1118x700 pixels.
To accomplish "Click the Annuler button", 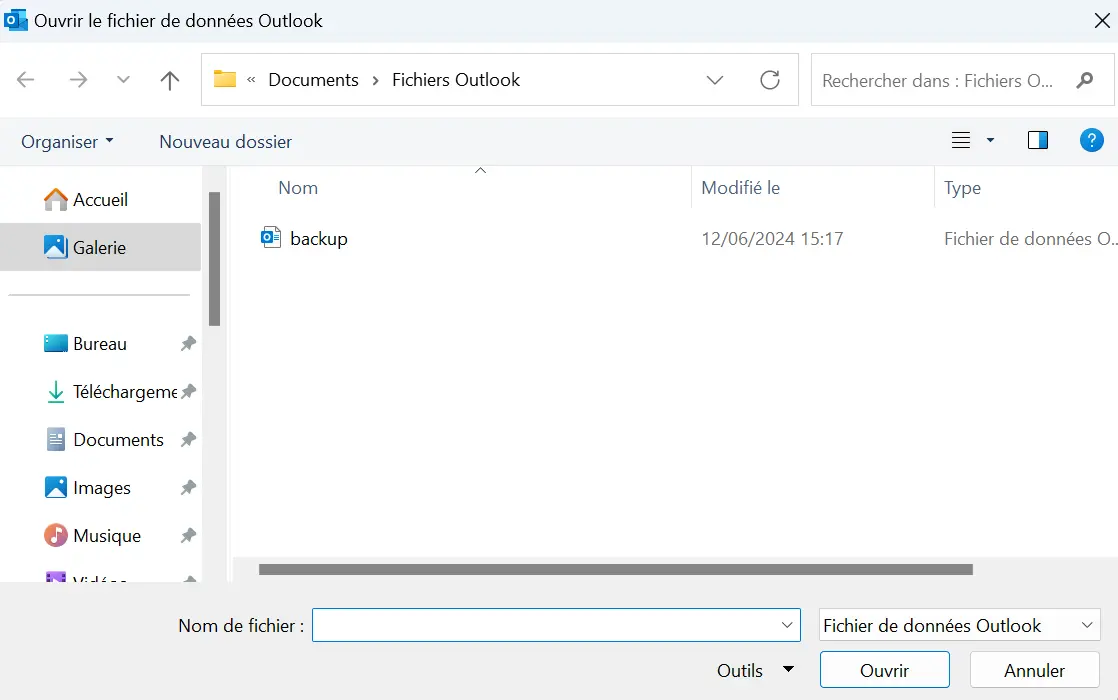I will [1034, 670].
